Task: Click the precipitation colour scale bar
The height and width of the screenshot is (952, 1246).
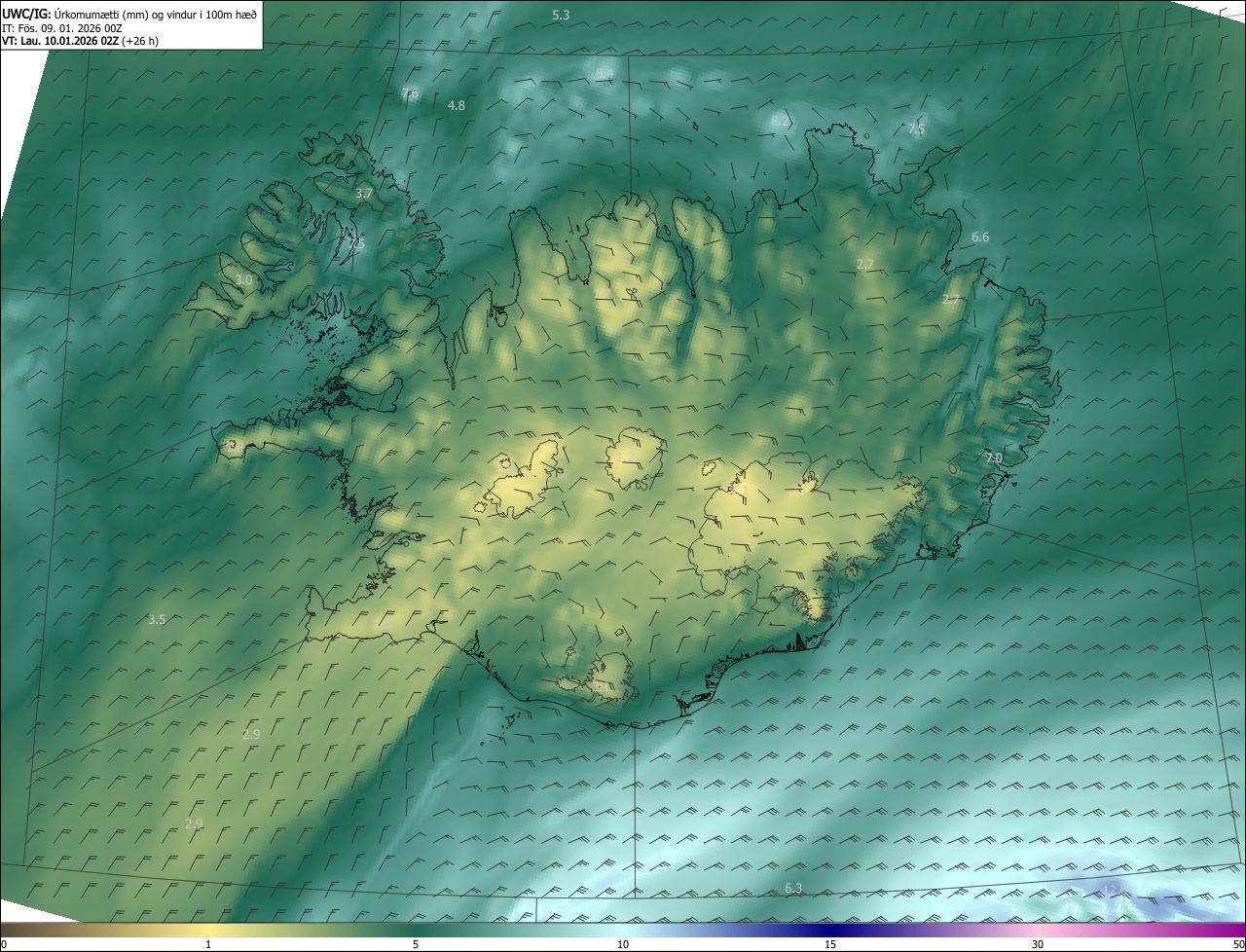Action: (x=623, y=930)
